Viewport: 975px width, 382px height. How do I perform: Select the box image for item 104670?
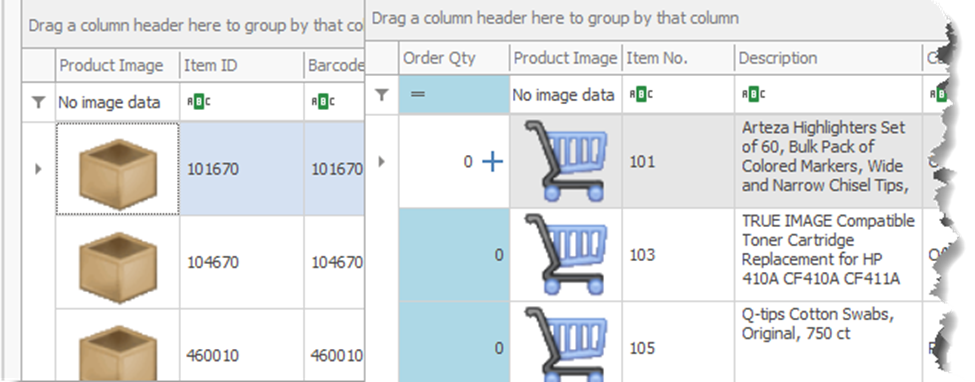pyautogui.click(x=118, y=262)
